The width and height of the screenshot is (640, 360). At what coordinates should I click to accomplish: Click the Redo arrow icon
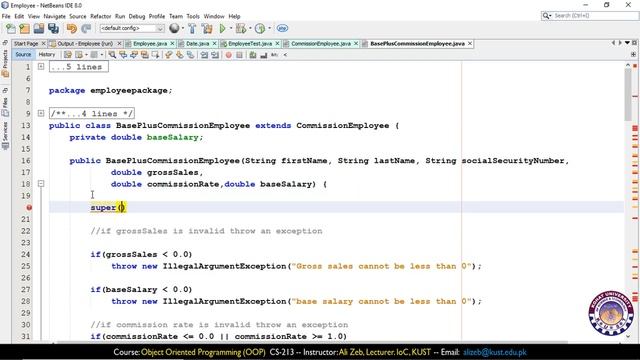pos(86,28)
